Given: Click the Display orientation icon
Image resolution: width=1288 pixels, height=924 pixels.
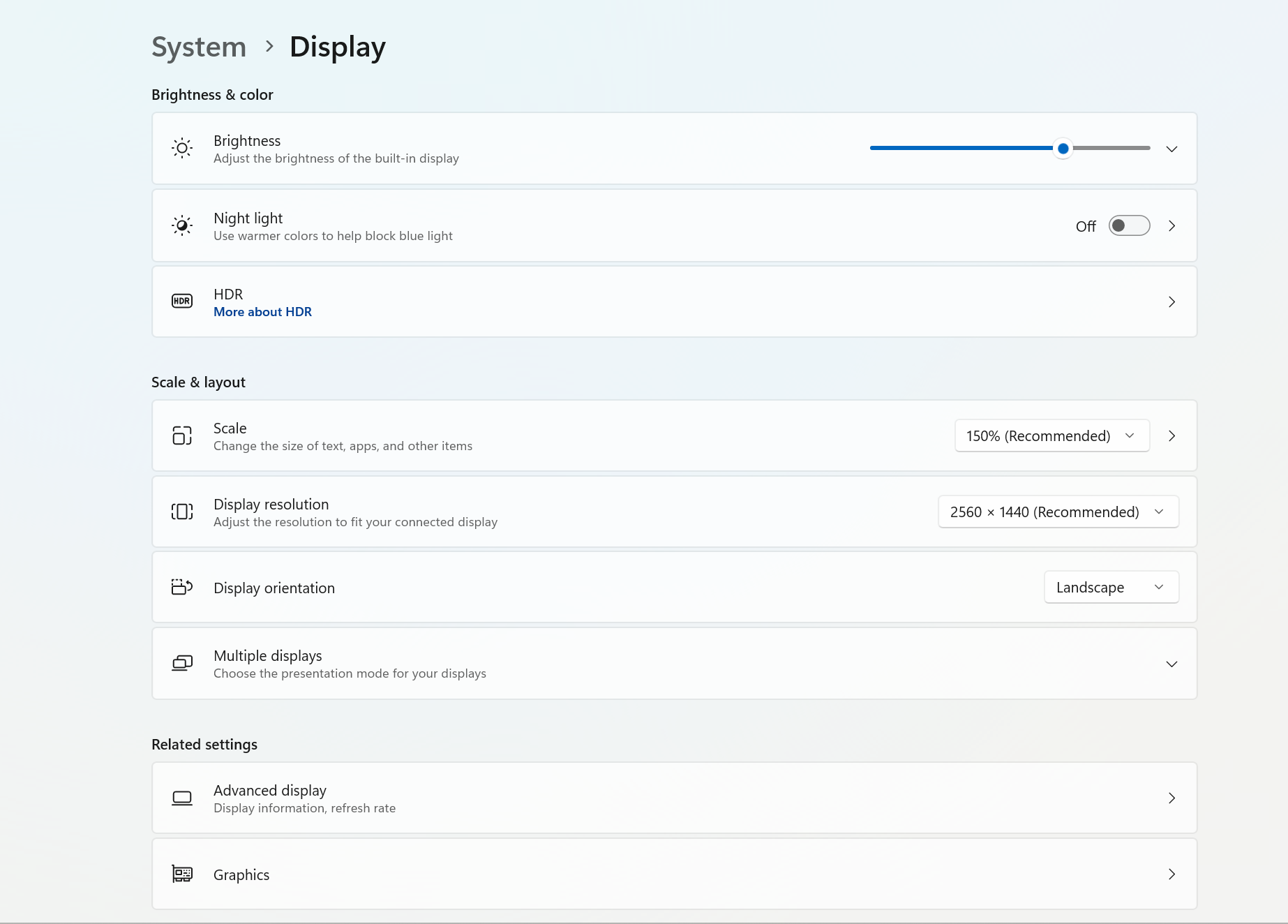Looking at the screenshot, I should (x=182, y=587).
